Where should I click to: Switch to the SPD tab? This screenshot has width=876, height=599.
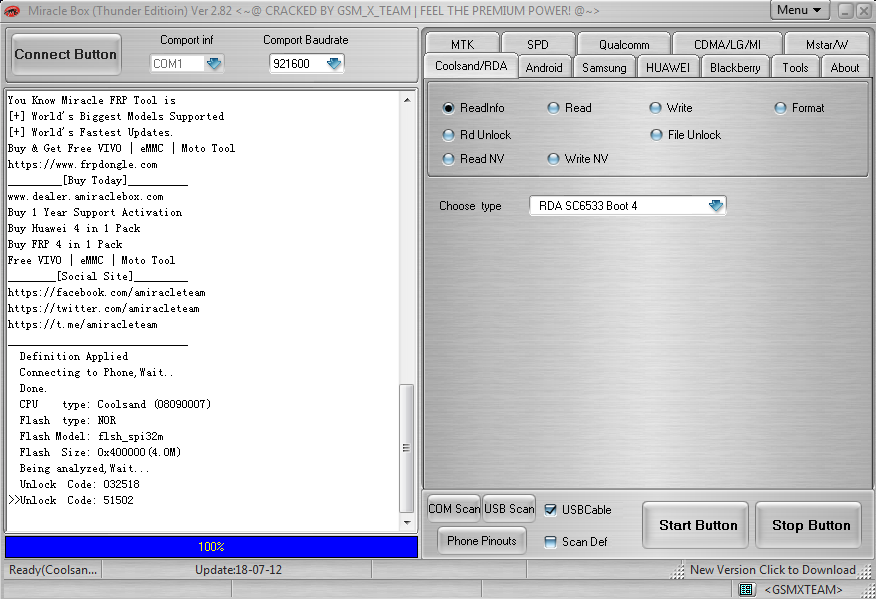[x=538, y=44]
